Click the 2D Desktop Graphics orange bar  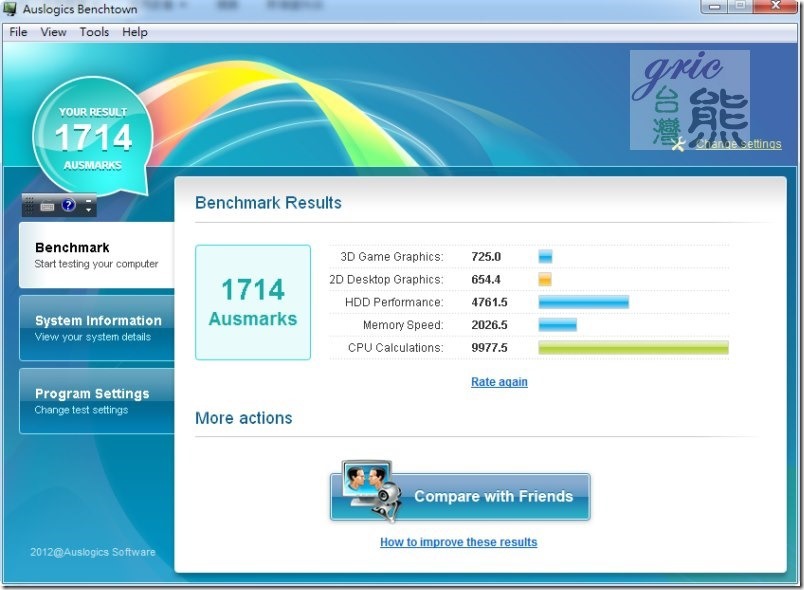click(x=545, y=279)
